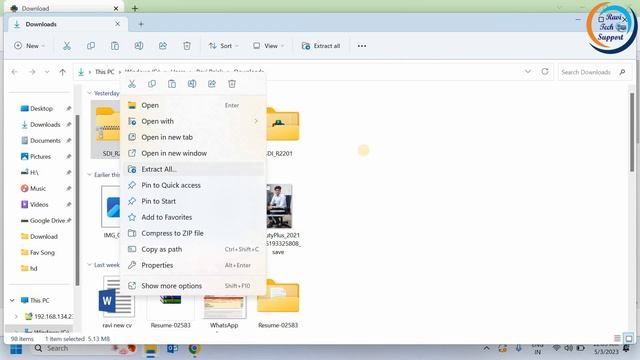Viewport: 640px width, 360px height.
Task: Collapse This PC in the navigation pane
Action: coord(12,300)
